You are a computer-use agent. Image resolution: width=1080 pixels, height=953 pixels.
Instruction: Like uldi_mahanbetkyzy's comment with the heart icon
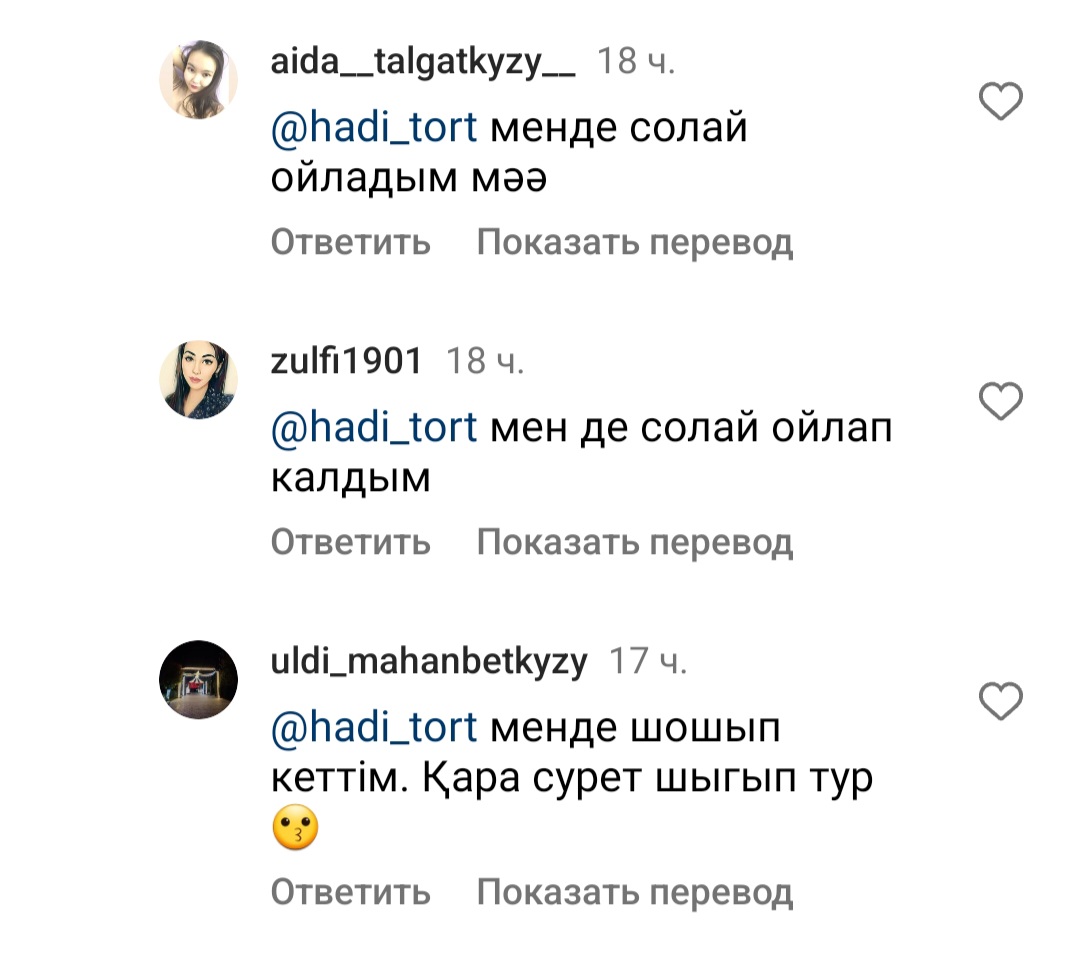tap(999, 702)
